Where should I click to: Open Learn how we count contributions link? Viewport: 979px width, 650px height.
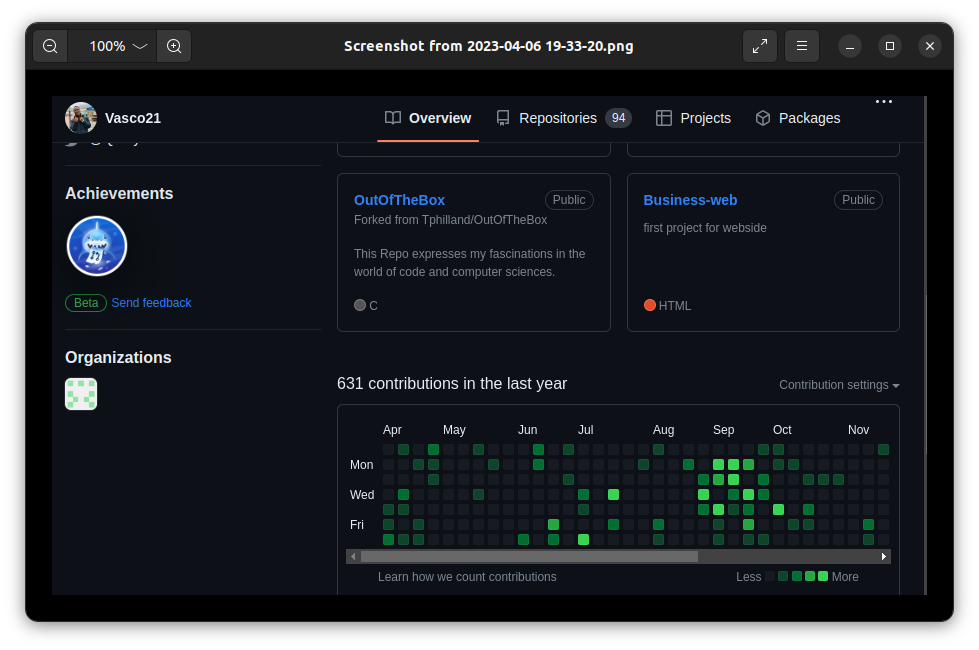[x=467, y=577]
